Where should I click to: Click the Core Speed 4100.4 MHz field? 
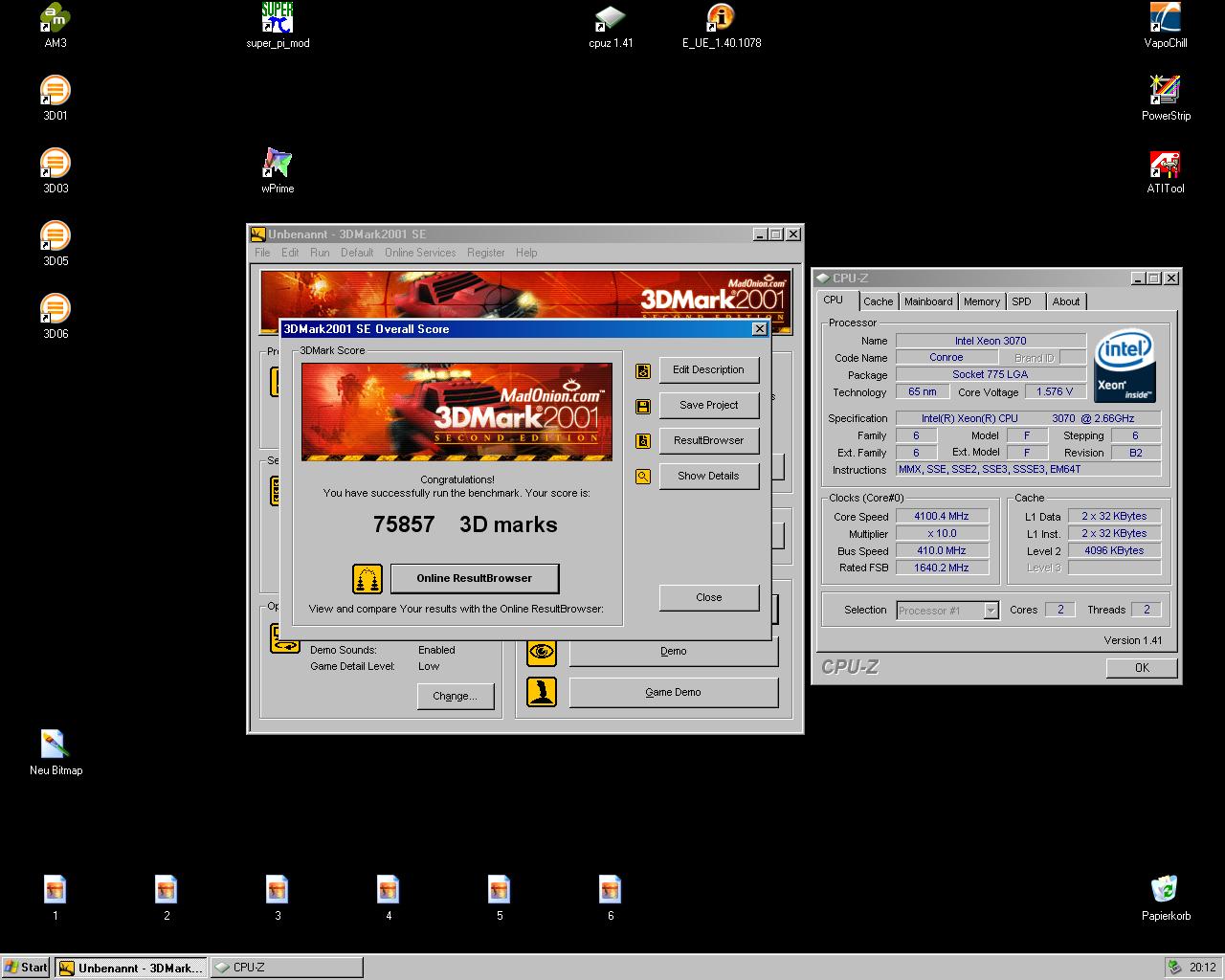coord(942,517)
